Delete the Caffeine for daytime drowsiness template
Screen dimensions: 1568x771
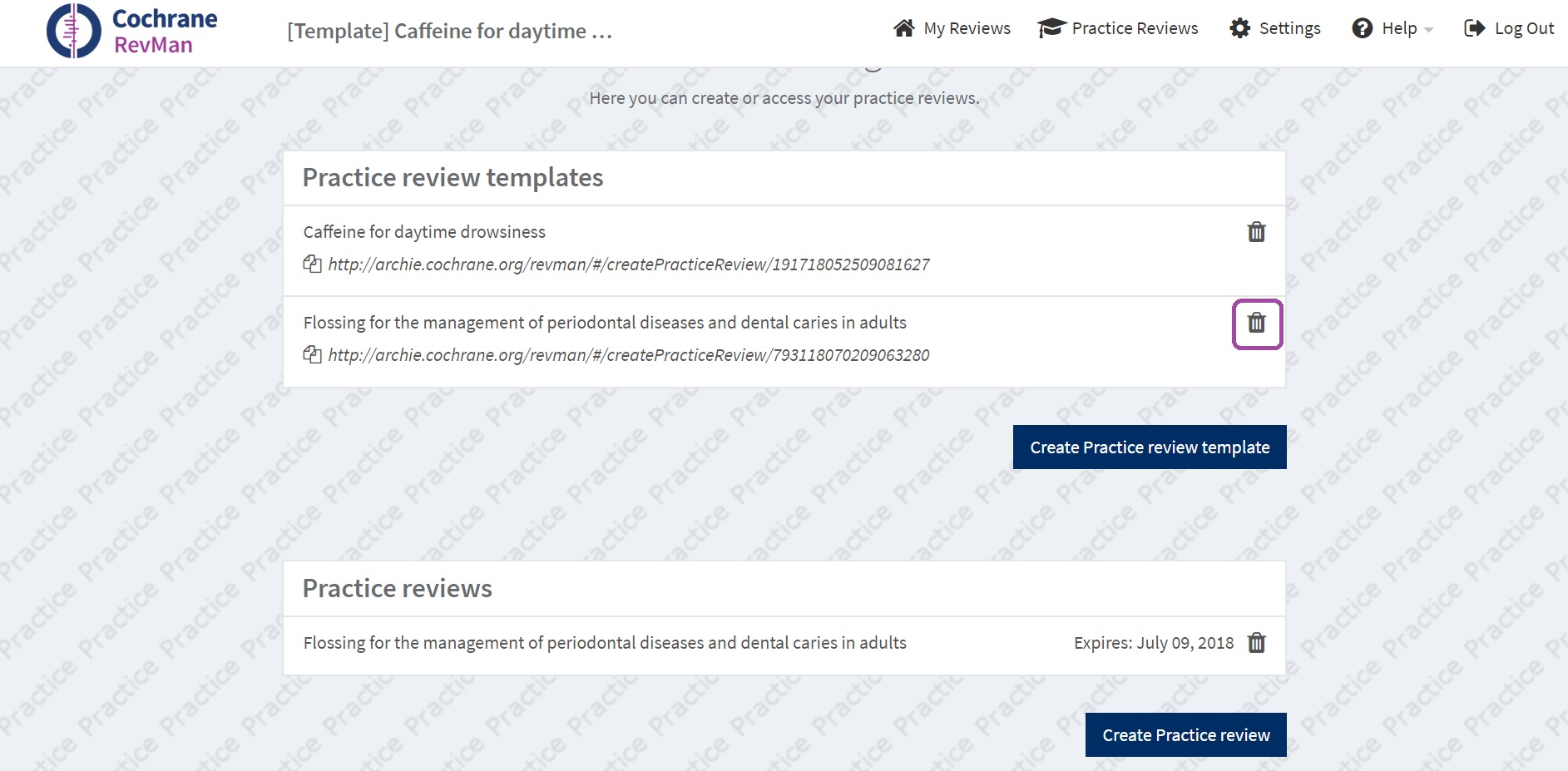(1256, 232)
